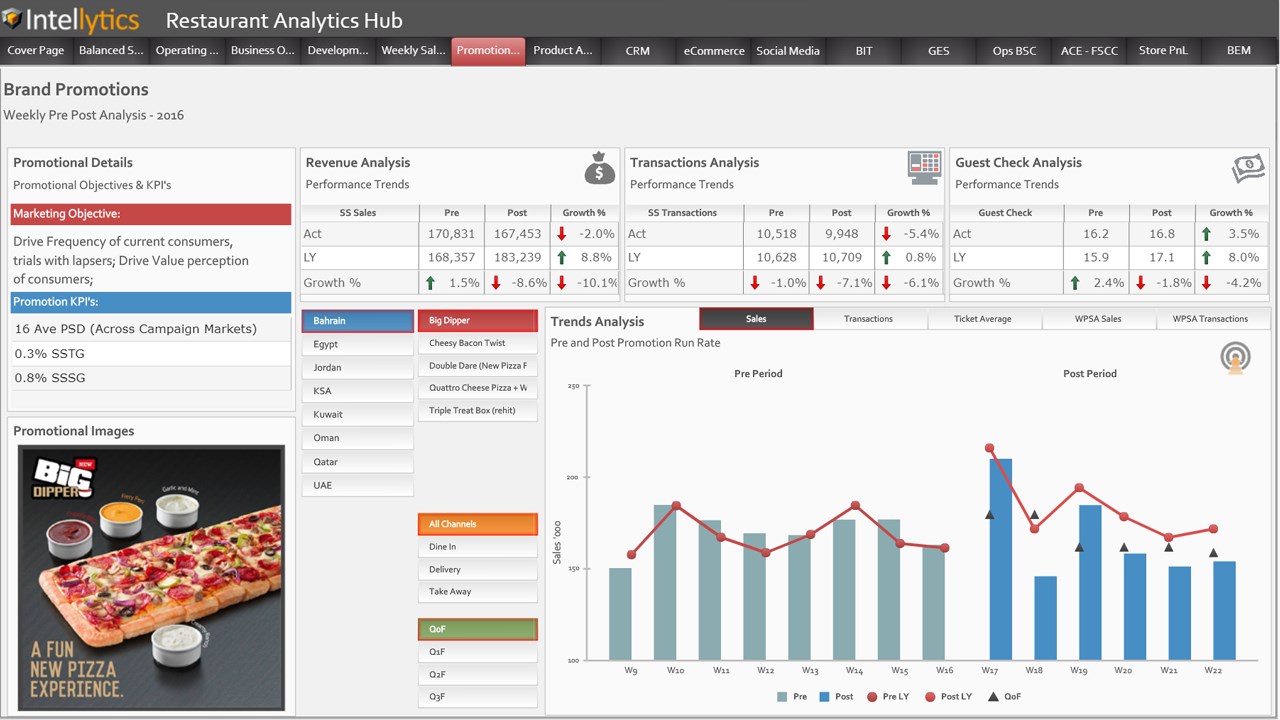Select UAE market filter
Image resolution: width=1280 pixels, height=720 pixels.
[x=357, y=485]
